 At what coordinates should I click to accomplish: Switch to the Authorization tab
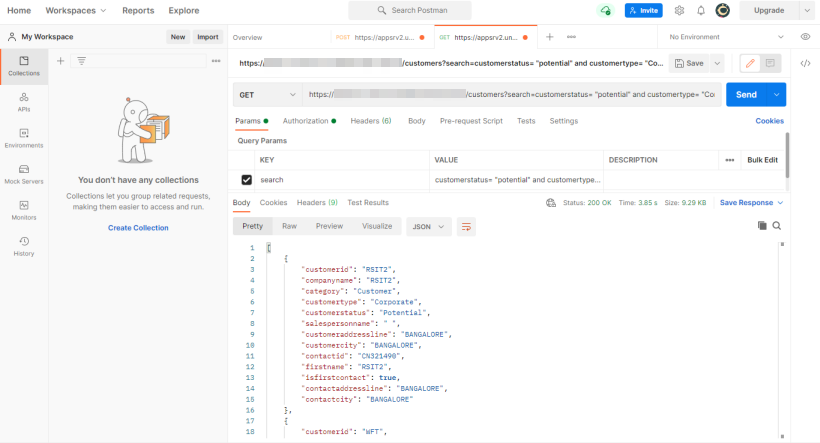coord(309,121)
